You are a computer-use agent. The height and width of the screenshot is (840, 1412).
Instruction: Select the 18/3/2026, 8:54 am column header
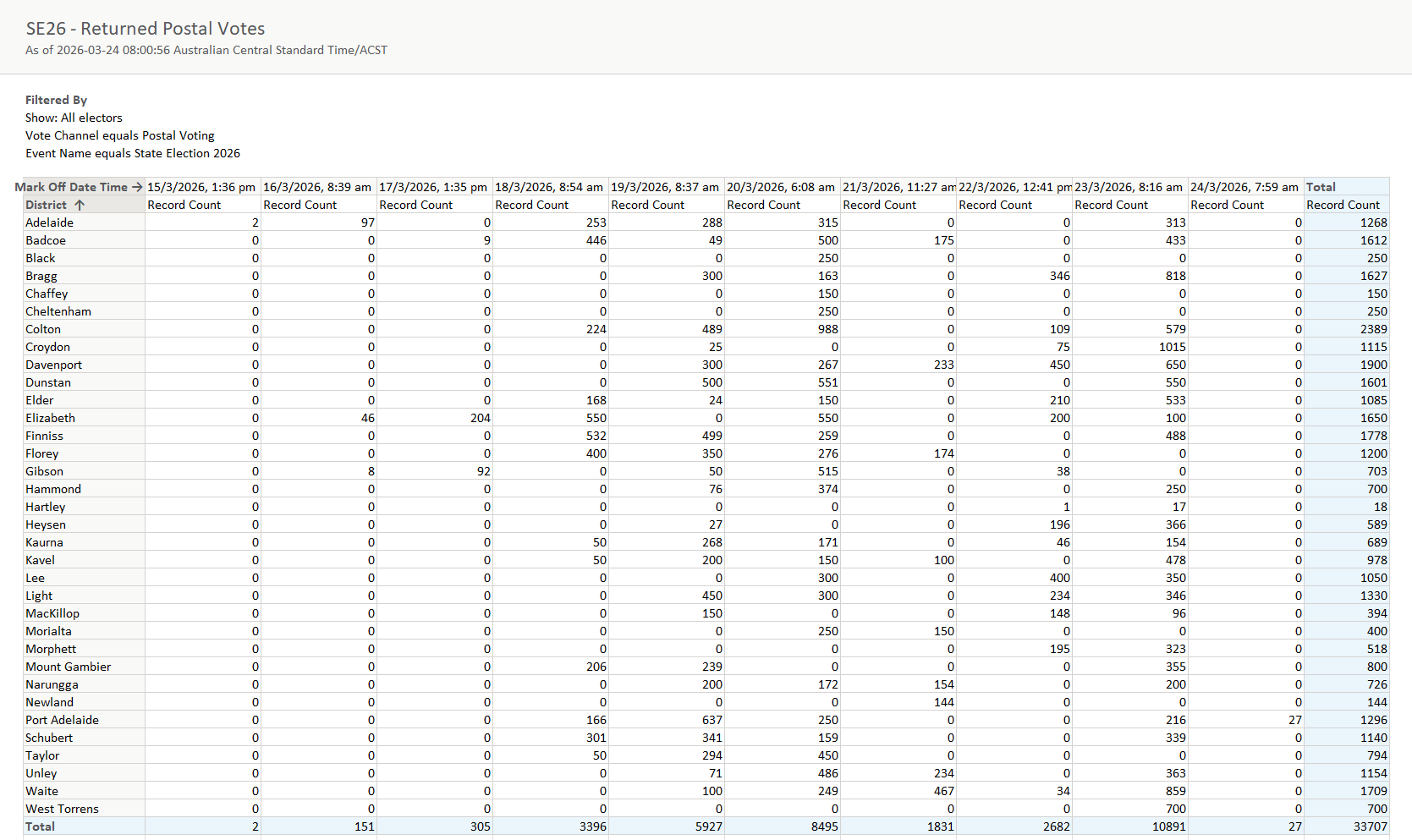[x=548, y=187]
